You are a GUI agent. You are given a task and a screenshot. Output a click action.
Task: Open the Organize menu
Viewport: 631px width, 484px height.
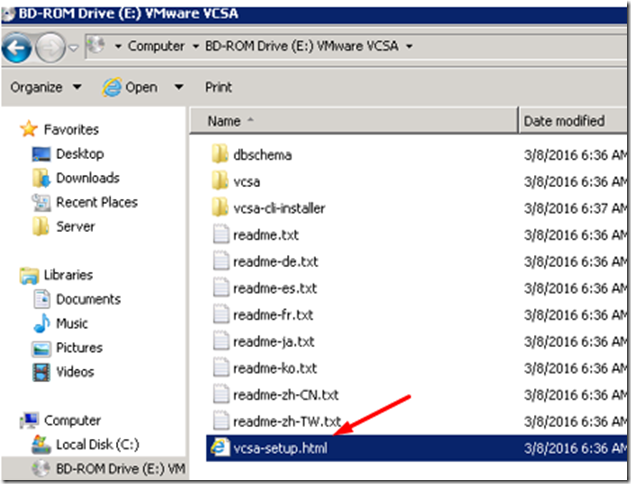click(46, 87)
